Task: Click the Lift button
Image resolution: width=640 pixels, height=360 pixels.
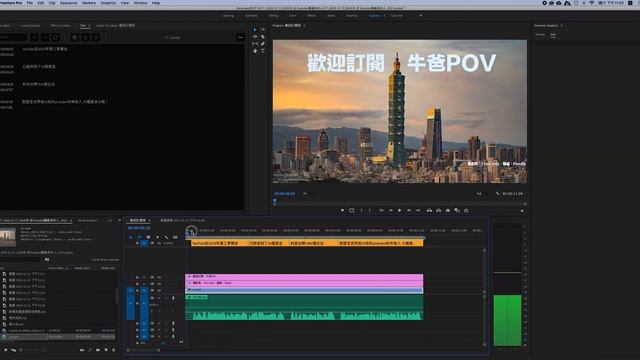Action: pos(429,210)
